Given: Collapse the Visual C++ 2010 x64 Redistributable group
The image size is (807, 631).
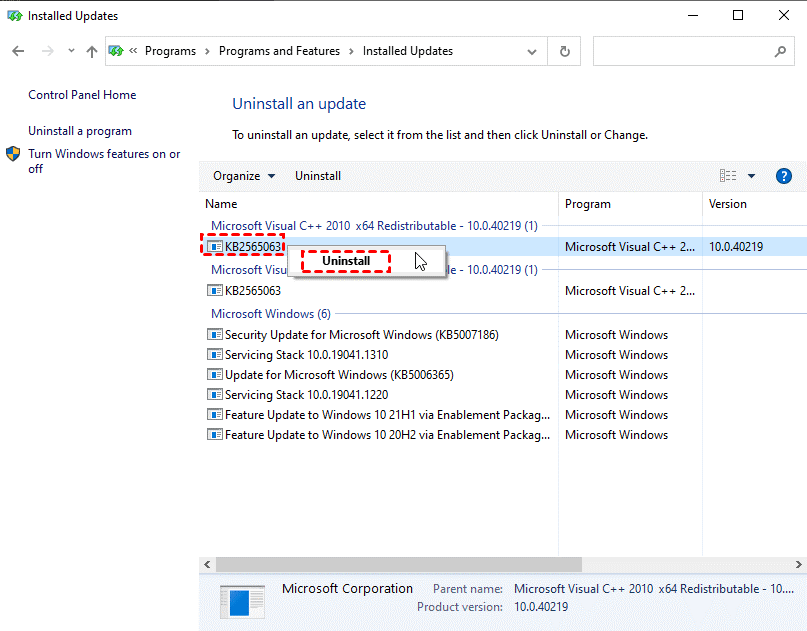Looking at the screenshot, I should coord(374,225).
